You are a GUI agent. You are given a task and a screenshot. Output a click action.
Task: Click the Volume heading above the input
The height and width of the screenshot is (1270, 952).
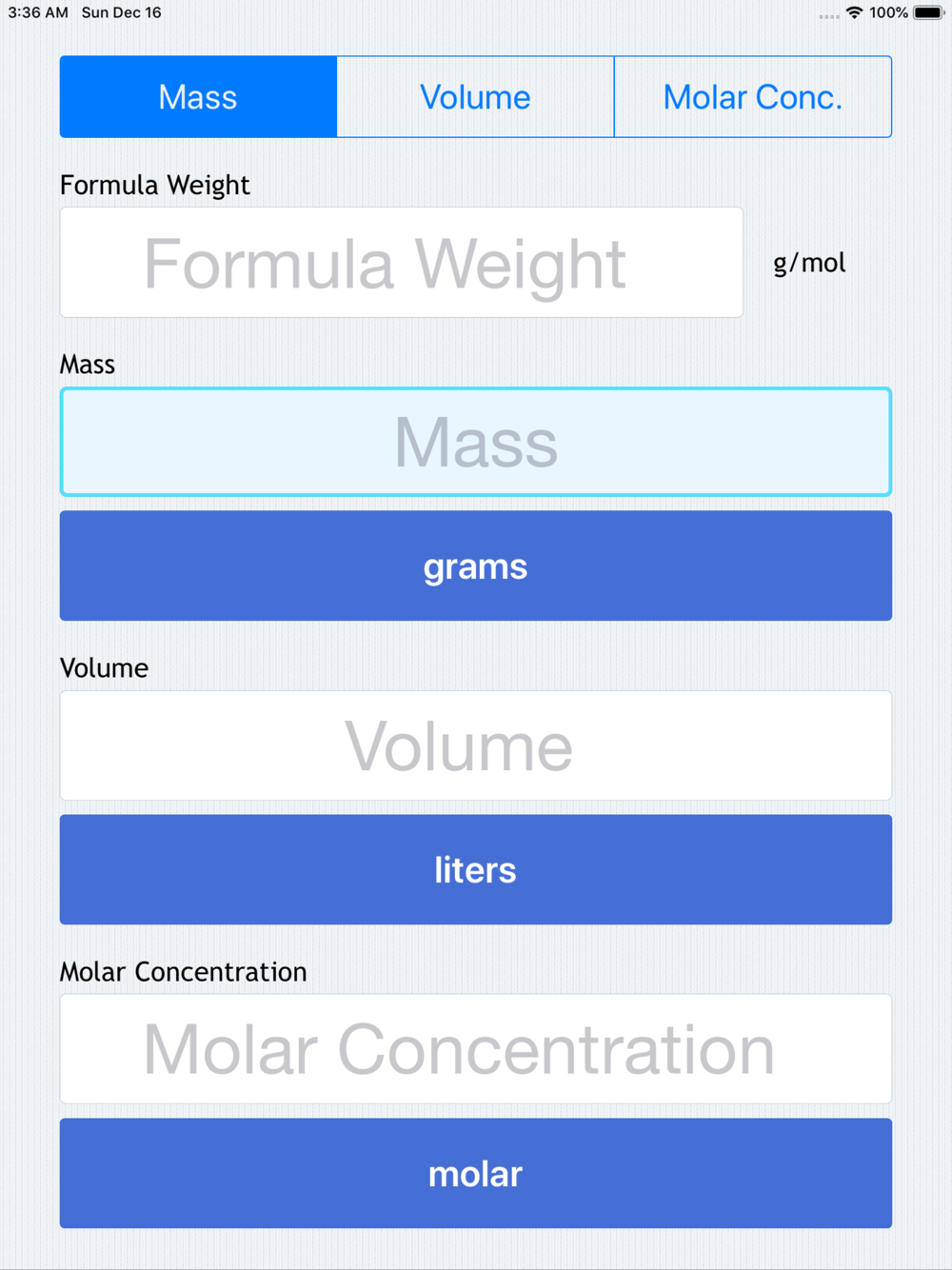pos(104,667)
